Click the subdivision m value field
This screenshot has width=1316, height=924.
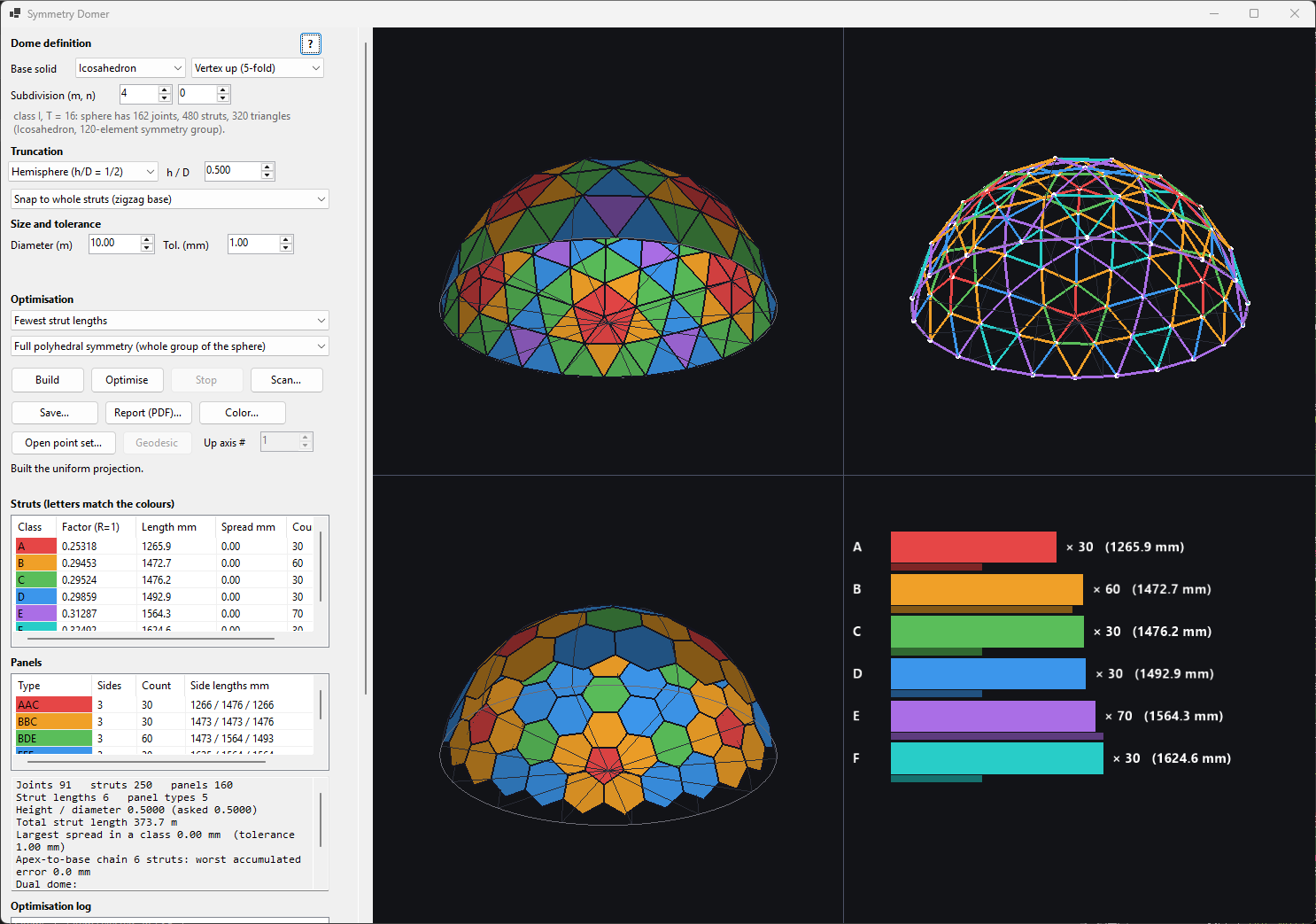[139, 94]
